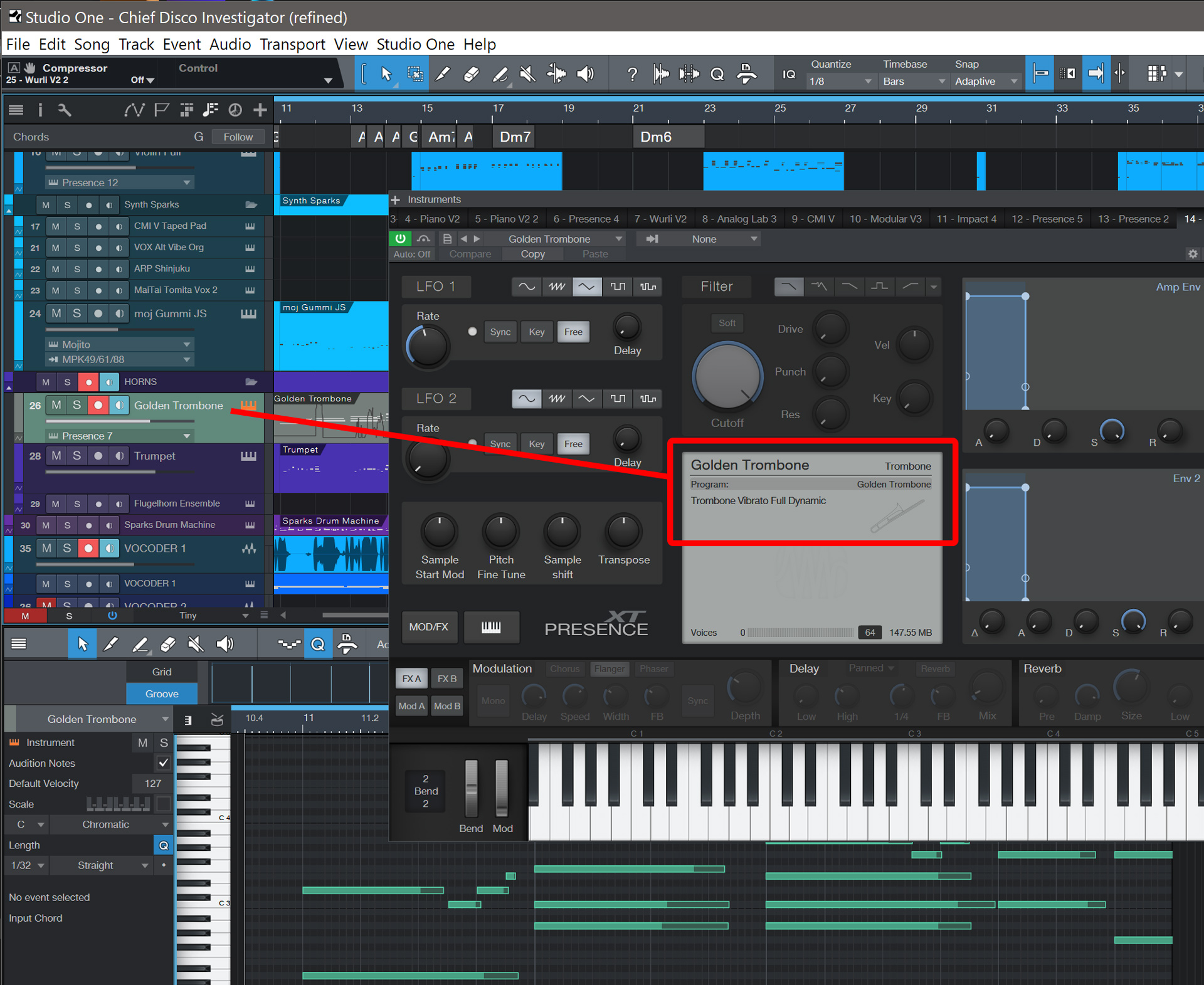This screenshot has height=985, width=1204.
Task: Select the Groove button in editor
Action: pos(162,693)
